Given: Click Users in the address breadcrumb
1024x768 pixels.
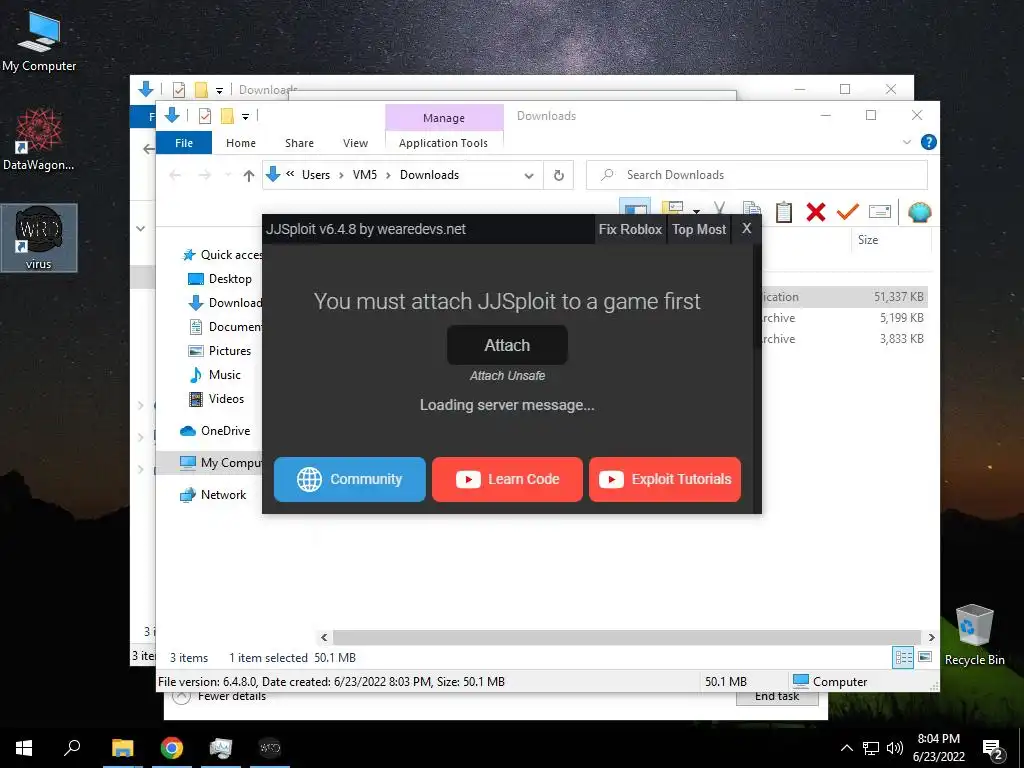Looking at the screenshot, I should tap(315, 175).
